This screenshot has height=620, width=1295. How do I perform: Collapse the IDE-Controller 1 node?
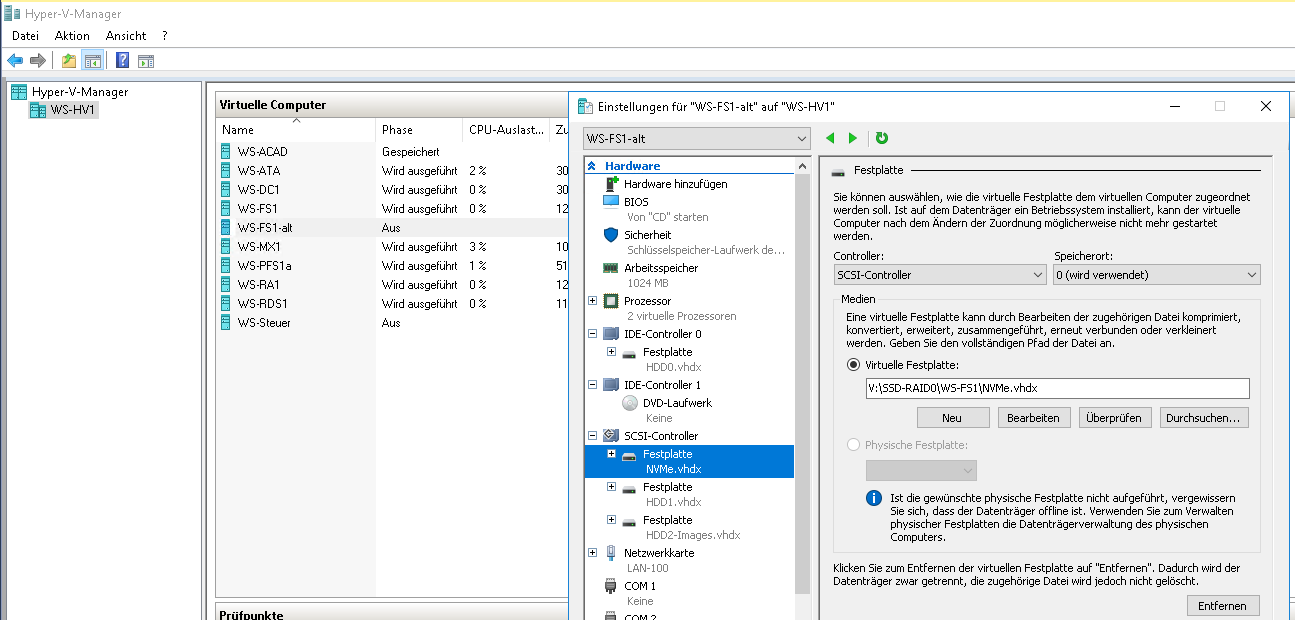(x=593, y=385)
